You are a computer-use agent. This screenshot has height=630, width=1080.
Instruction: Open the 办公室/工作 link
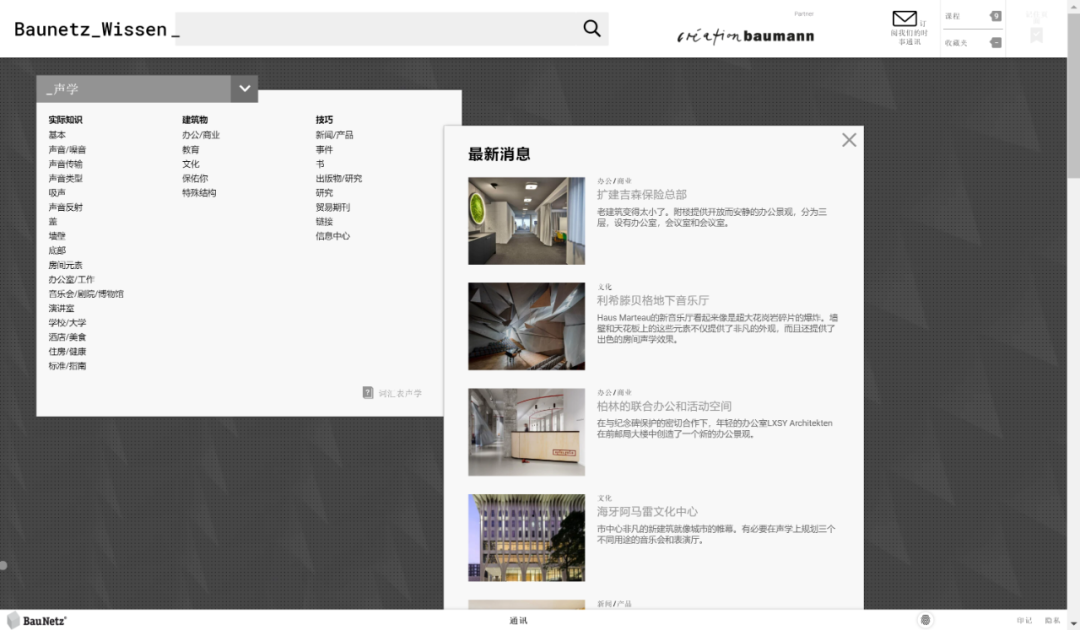tap(72, 280)
